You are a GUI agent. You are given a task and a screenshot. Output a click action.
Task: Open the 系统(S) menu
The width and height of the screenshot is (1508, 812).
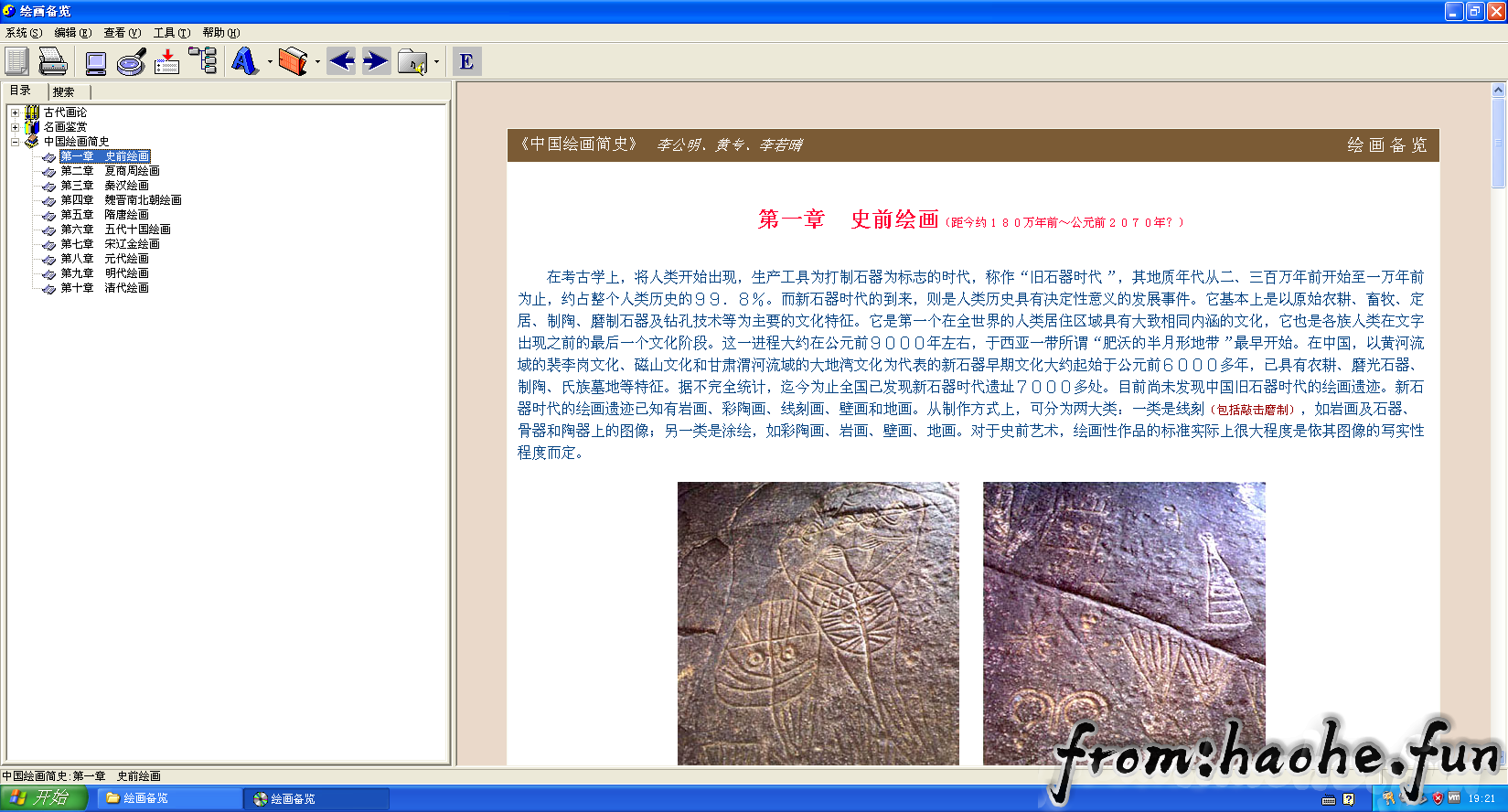pyautogui.click(x=24, y=33)
